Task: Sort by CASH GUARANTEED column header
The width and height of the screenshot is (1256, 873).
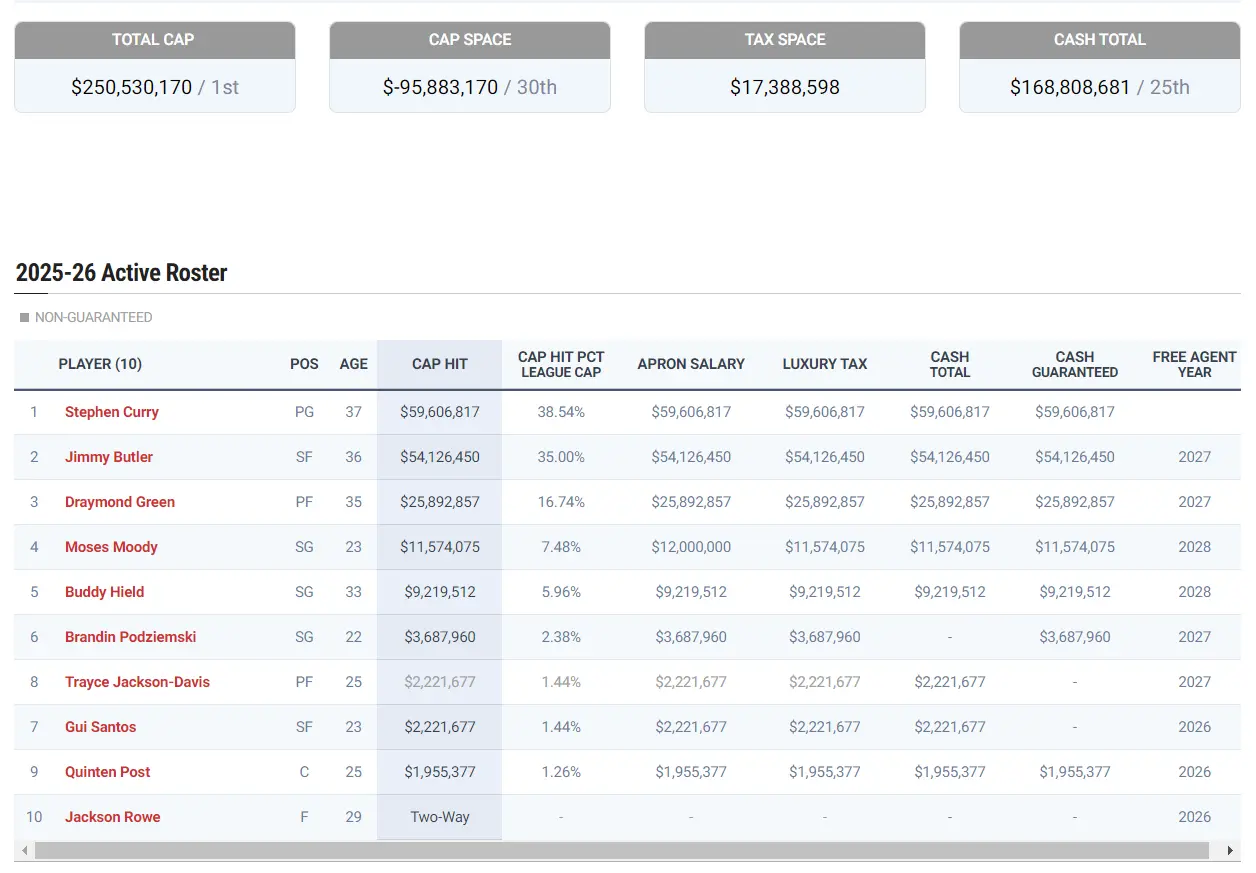Action: [1075, 364]
